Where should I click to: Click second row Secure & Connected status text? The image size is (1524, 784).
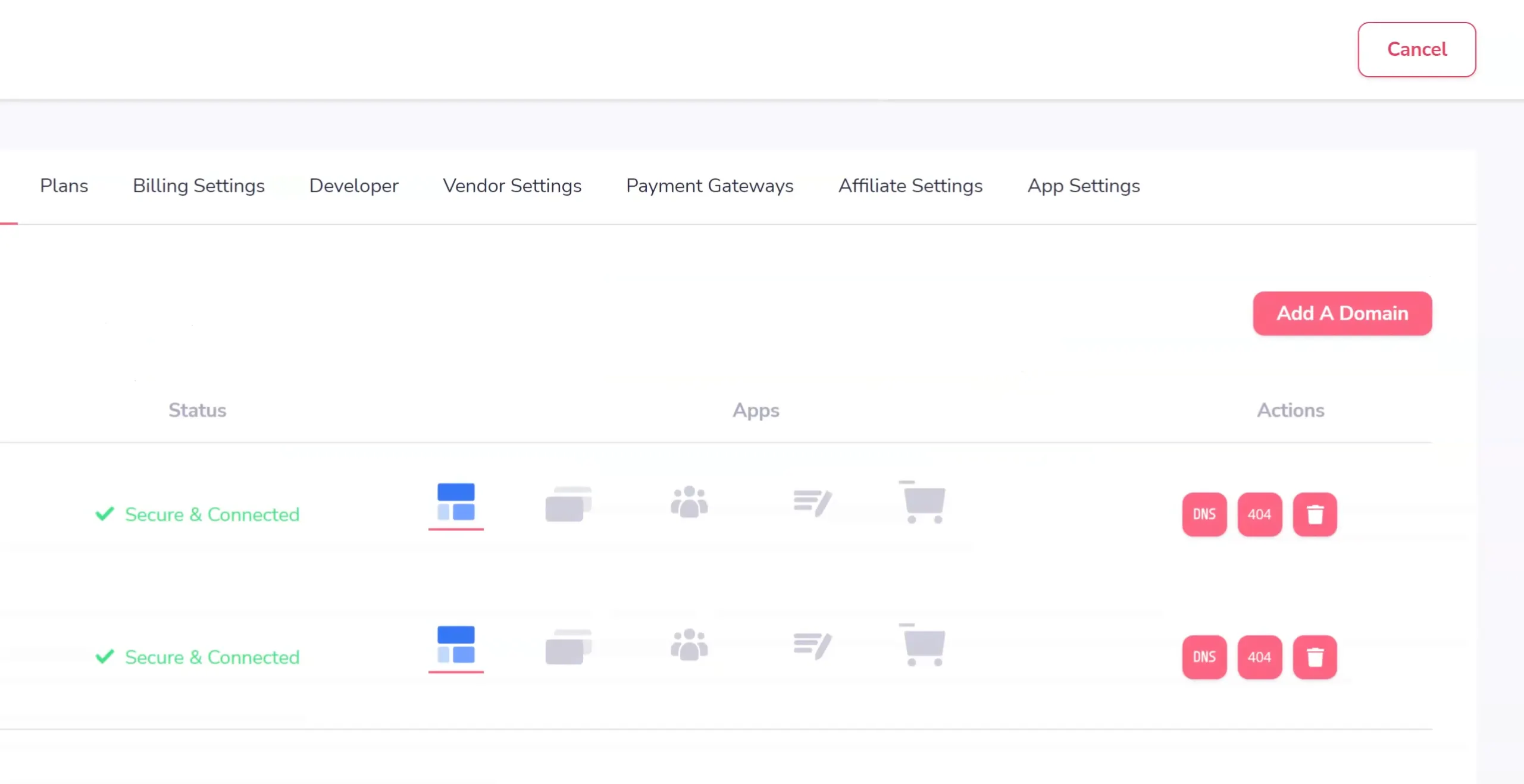tap(212, 657)
